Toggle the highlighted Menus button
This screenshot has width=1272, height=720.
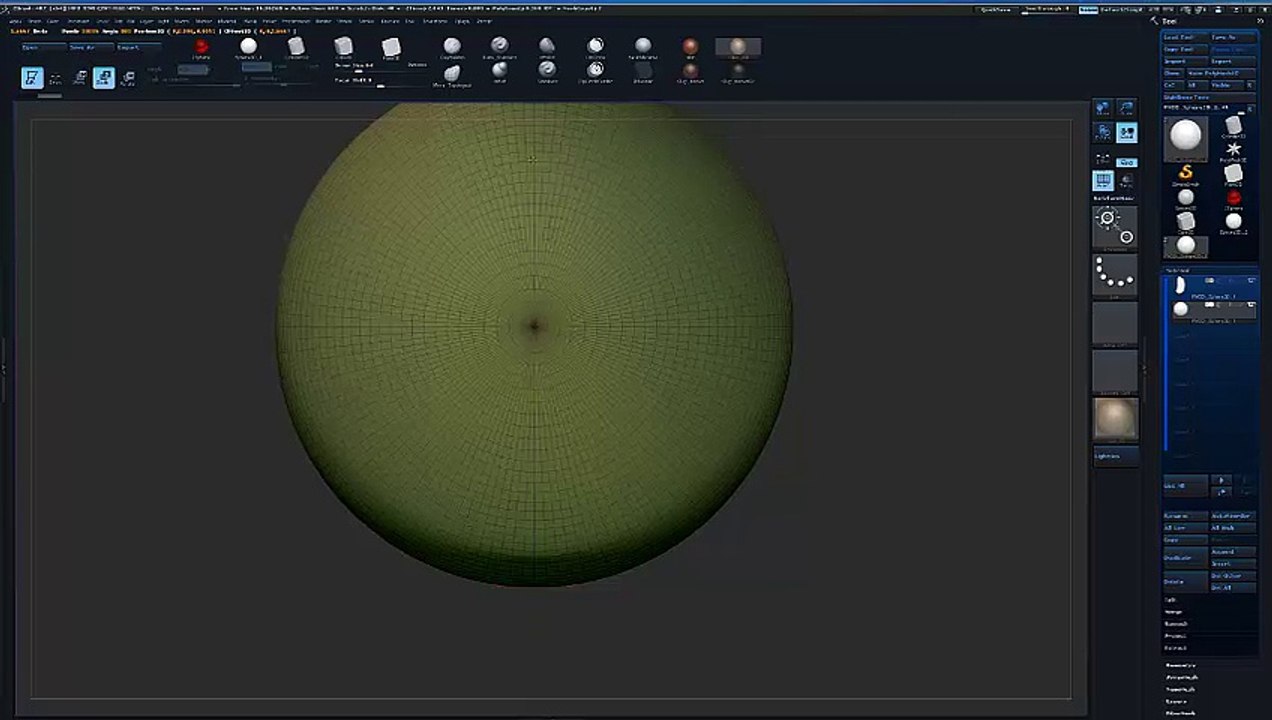(1089, 9)
